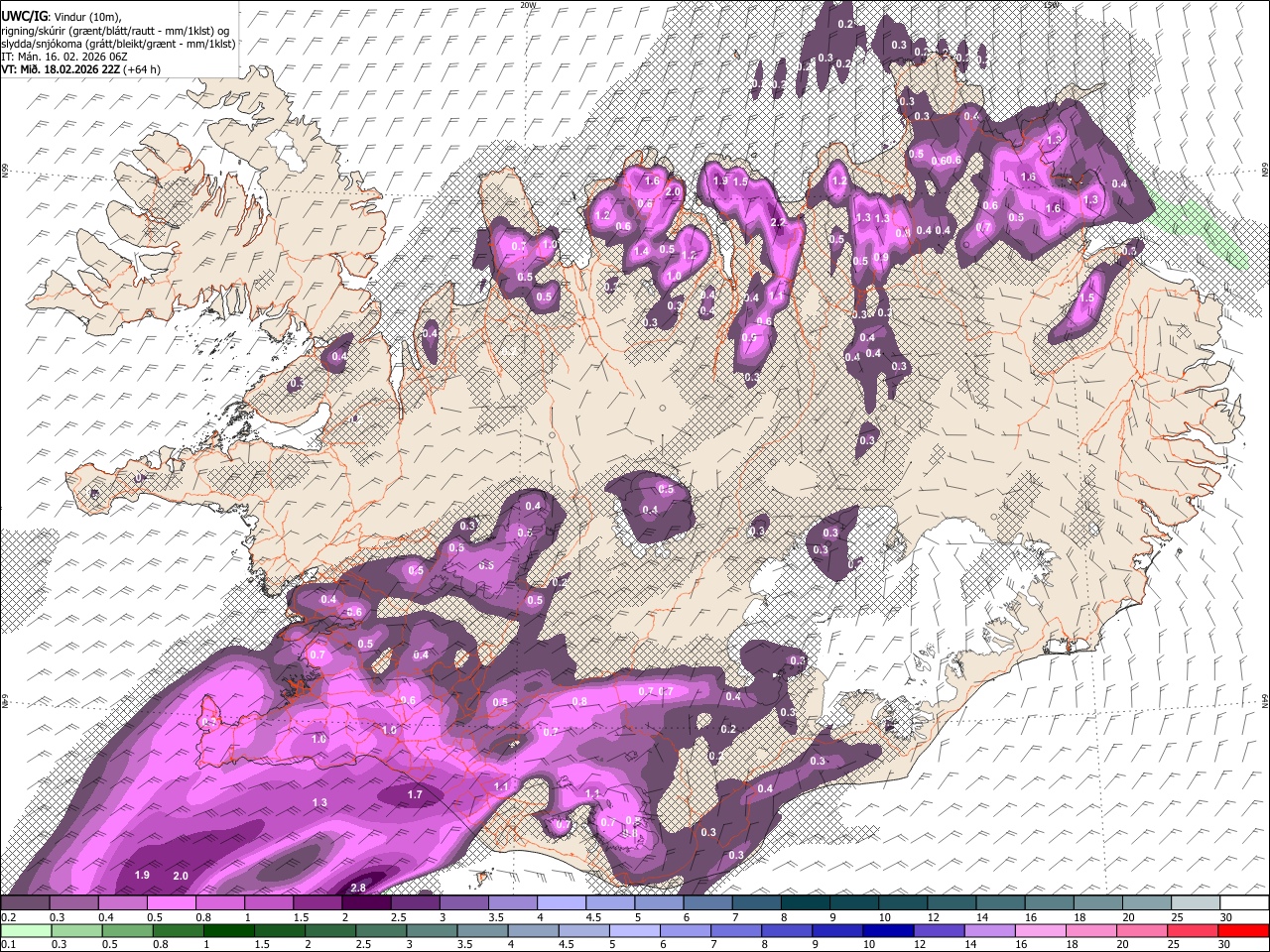This screenshot has height=952, width=1270.
Task: Click the 20W longitude label at map top
Action: (x=528, y=5)
